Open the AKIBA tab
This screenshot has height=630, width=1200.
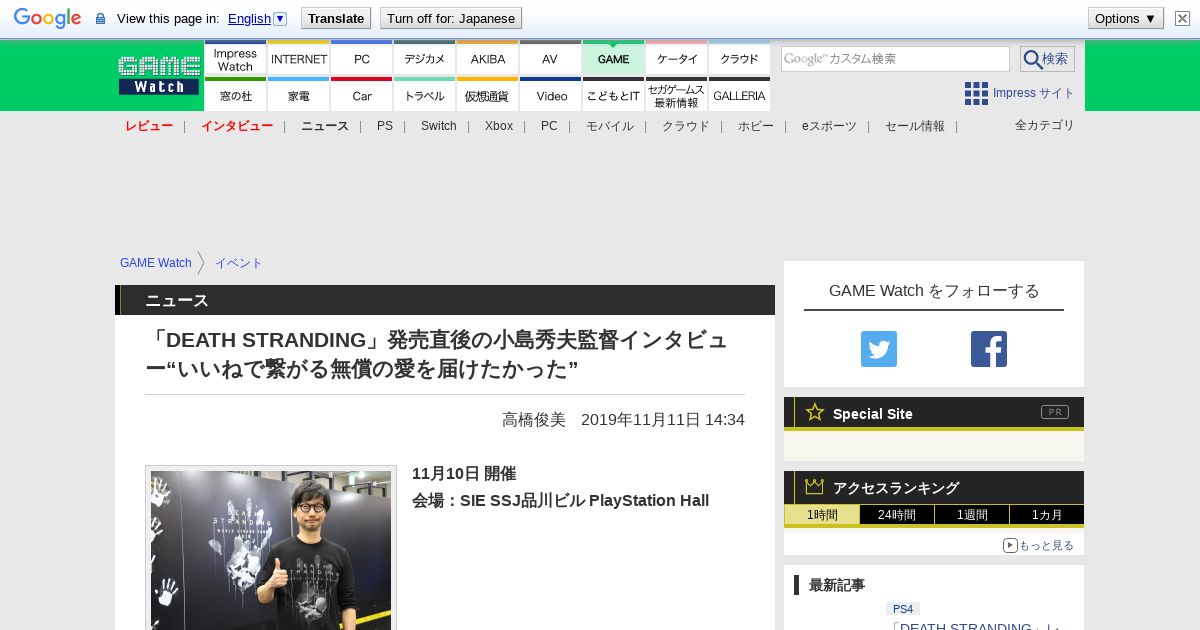coord(488,59)
